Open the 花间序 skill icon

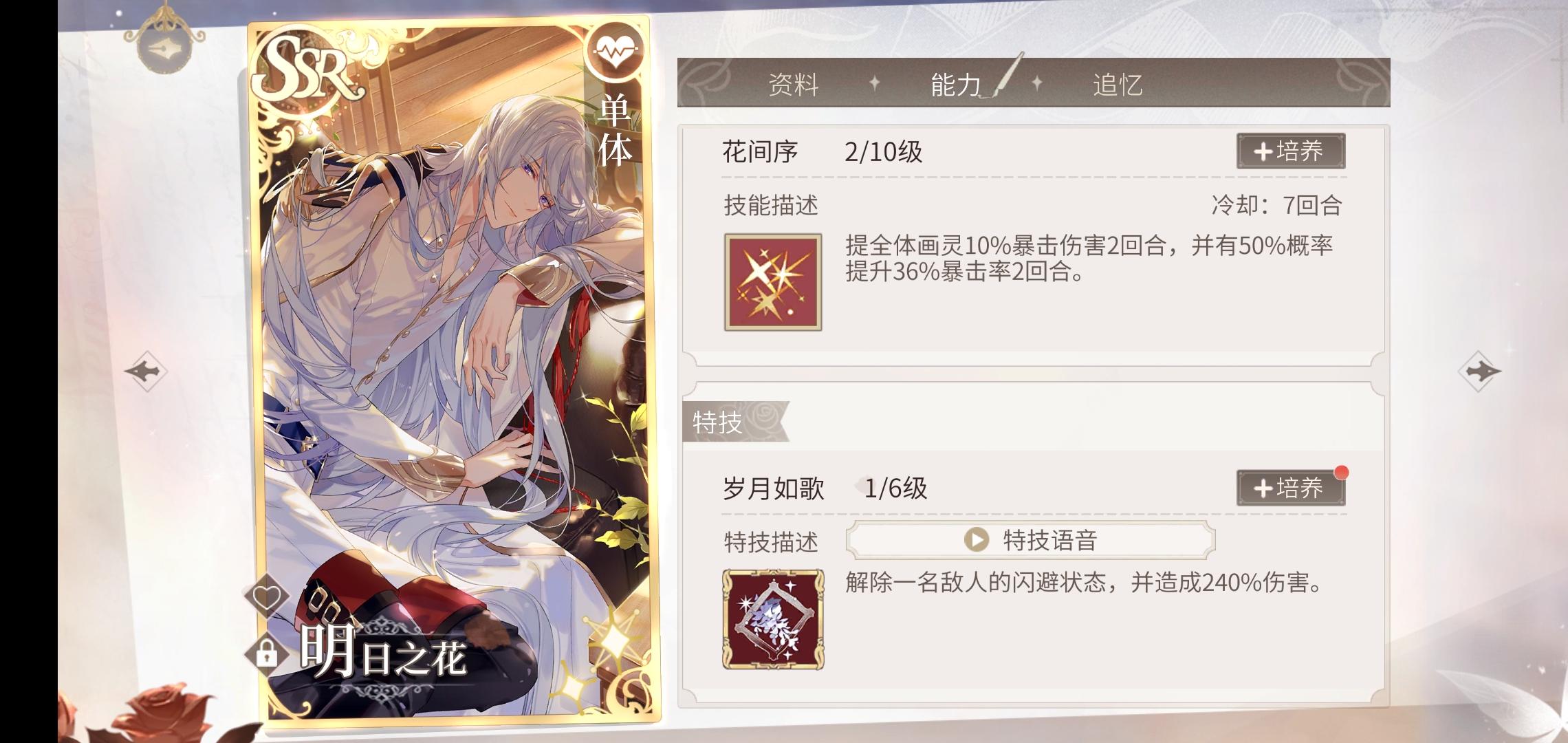773,282
